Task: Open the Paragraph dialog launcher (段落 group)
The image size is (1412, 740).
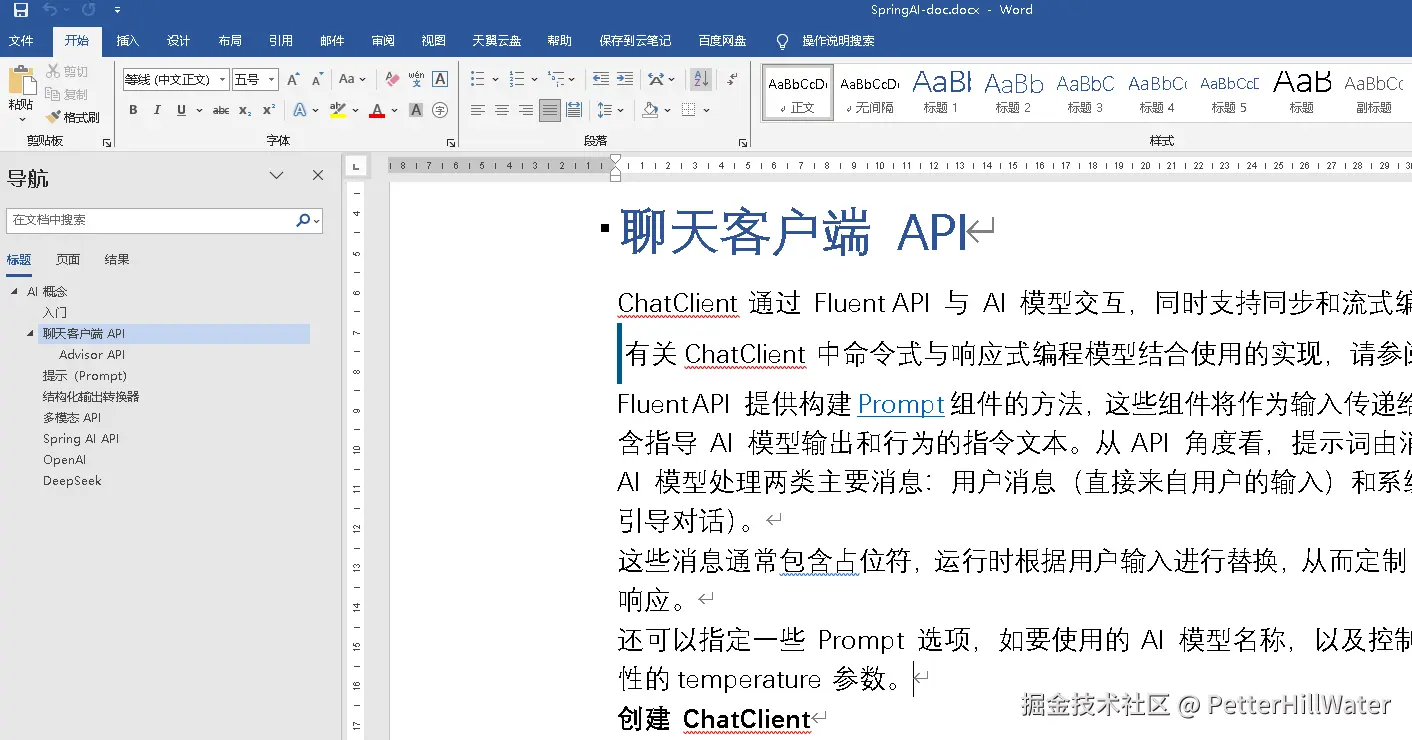Action: pyautogui.click(x=743, y=143)
